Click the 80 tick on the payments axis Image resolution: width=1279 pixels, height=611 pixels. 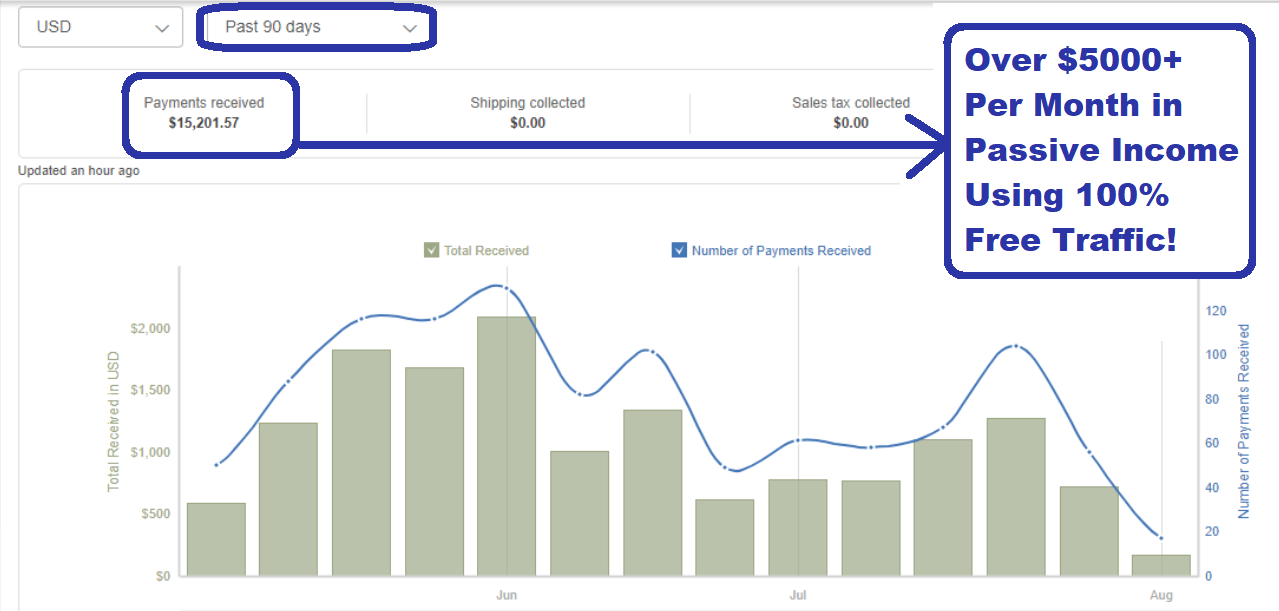[1212, 399]
